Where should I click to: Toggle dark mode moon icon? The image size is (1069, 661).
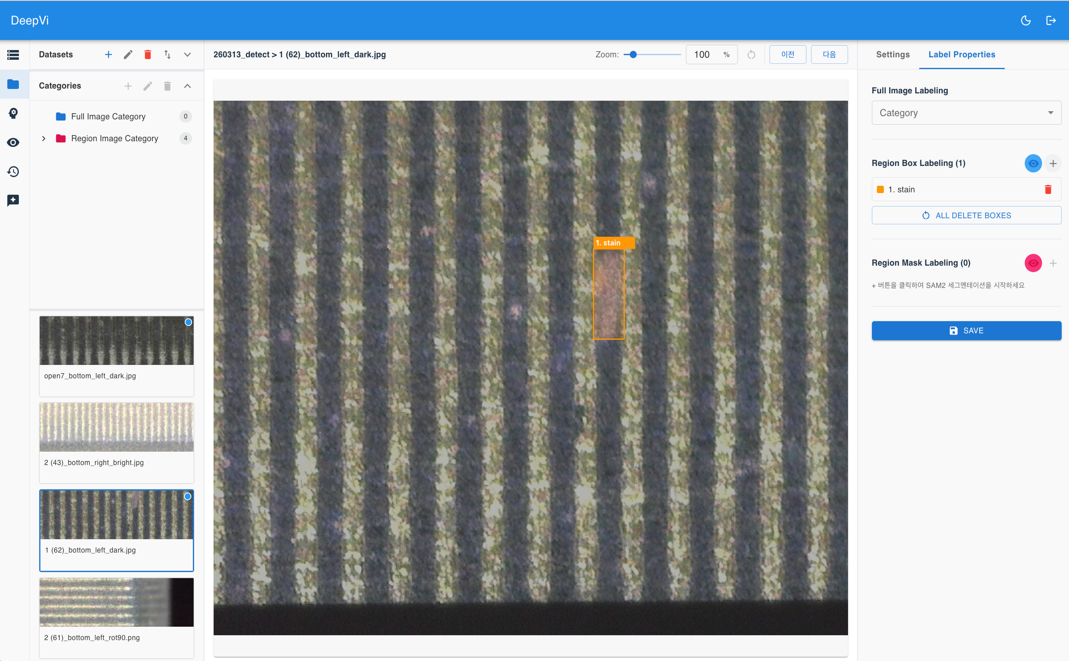(x=1025, y=20)
